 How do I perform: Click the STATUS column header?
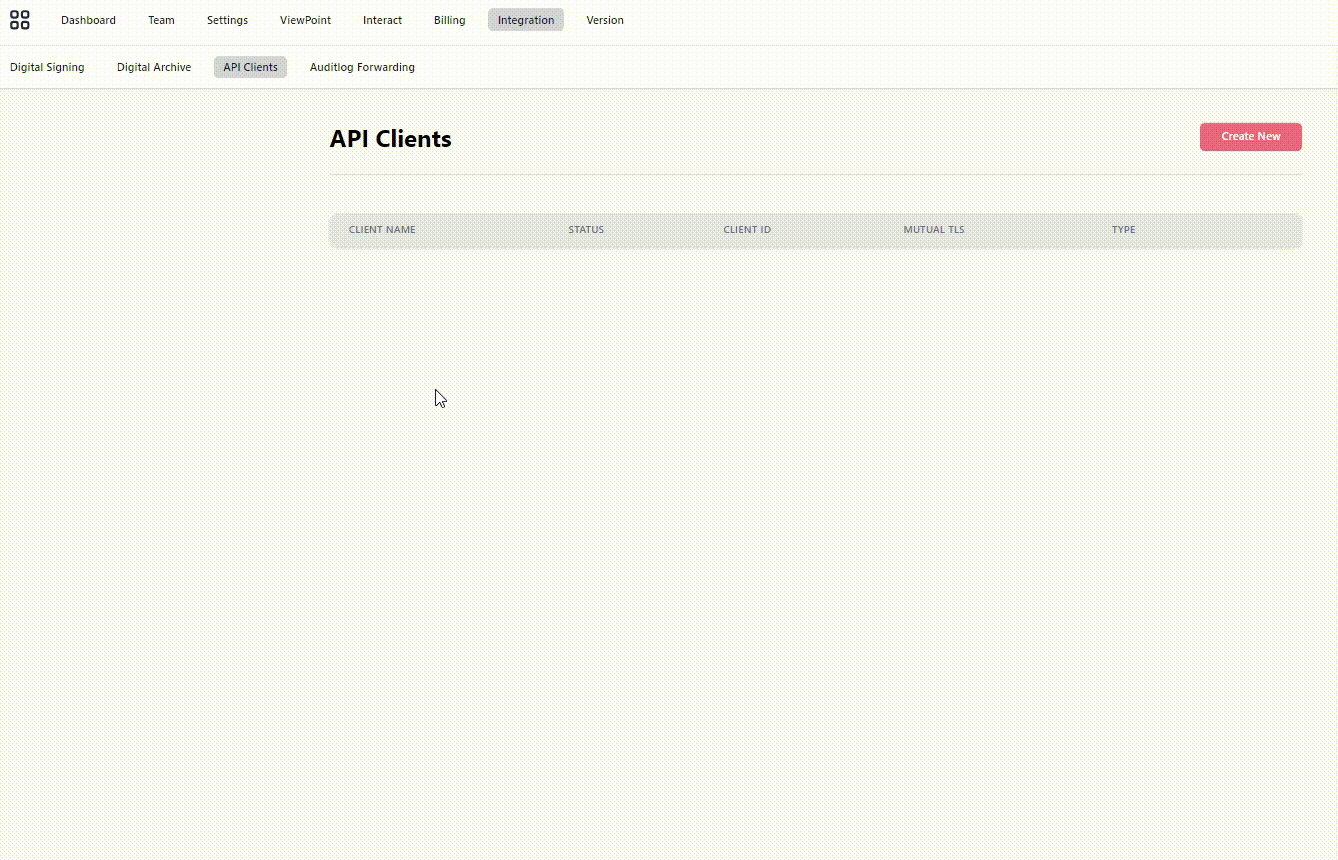[586, 229]
